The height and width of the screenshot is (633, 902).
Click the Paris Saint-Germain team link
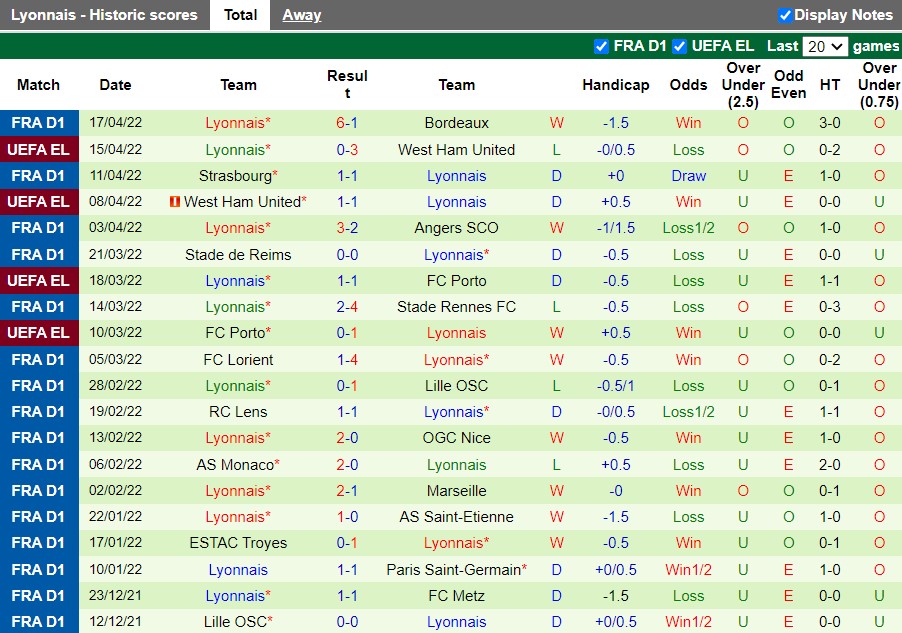[x=455, y=570]
